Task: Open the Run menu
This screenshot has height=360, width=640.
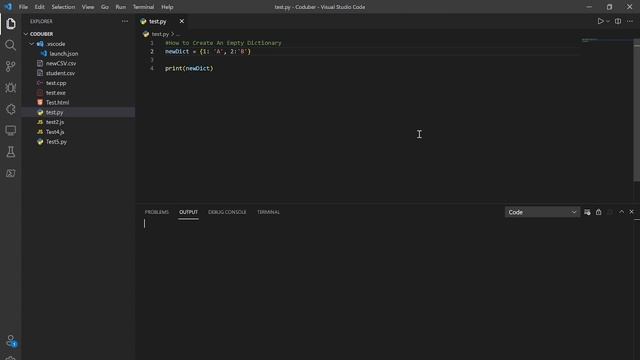Action: pyautogui.click(x=121, y=7)
